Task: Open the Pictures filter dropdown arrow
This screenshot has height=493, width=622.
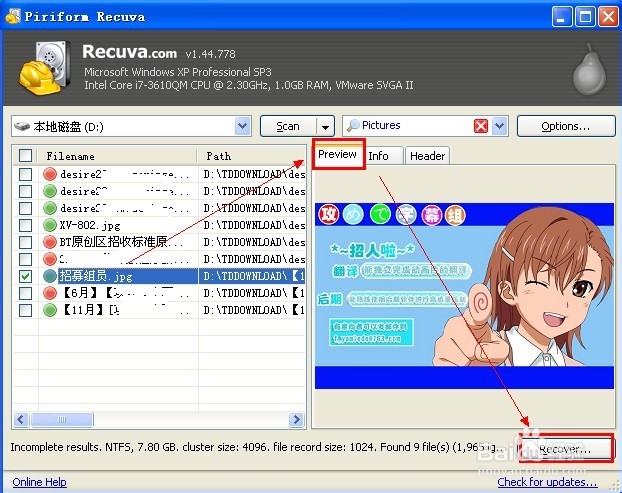Action: [x=499, y=127]
